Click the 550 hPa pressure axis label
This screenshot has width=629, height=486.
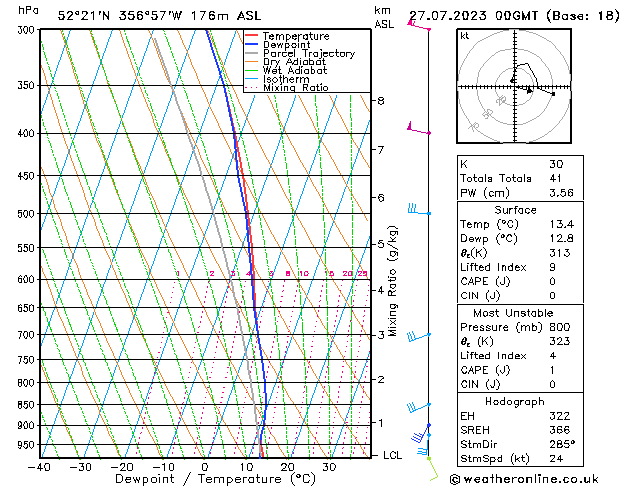coord(28,248)
